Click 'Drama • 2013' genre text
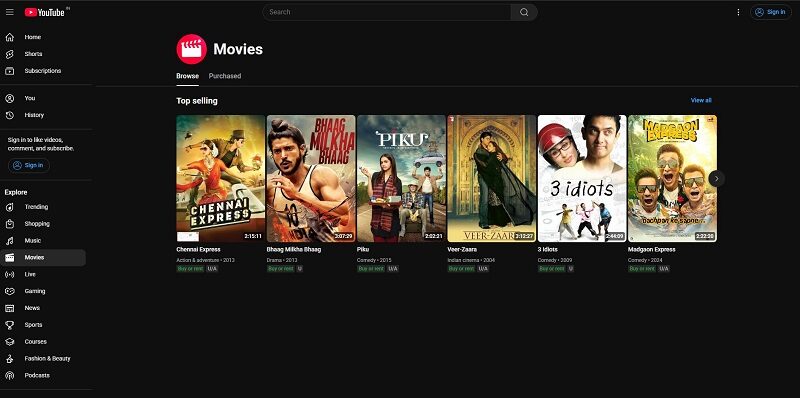 click(282, 260)
